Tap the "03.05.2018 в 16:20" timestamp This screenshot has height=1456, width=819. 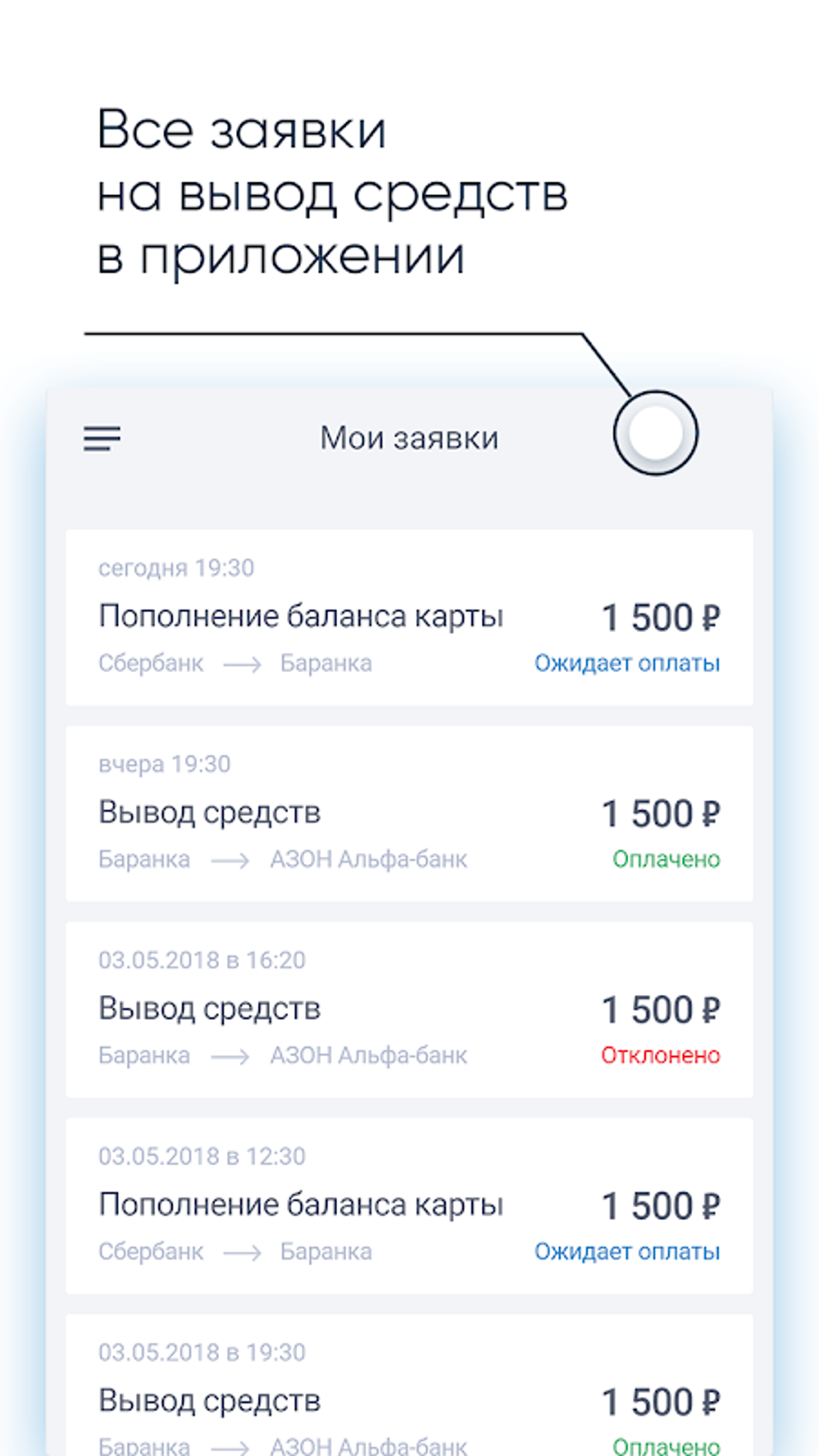[x=202, y=960]
